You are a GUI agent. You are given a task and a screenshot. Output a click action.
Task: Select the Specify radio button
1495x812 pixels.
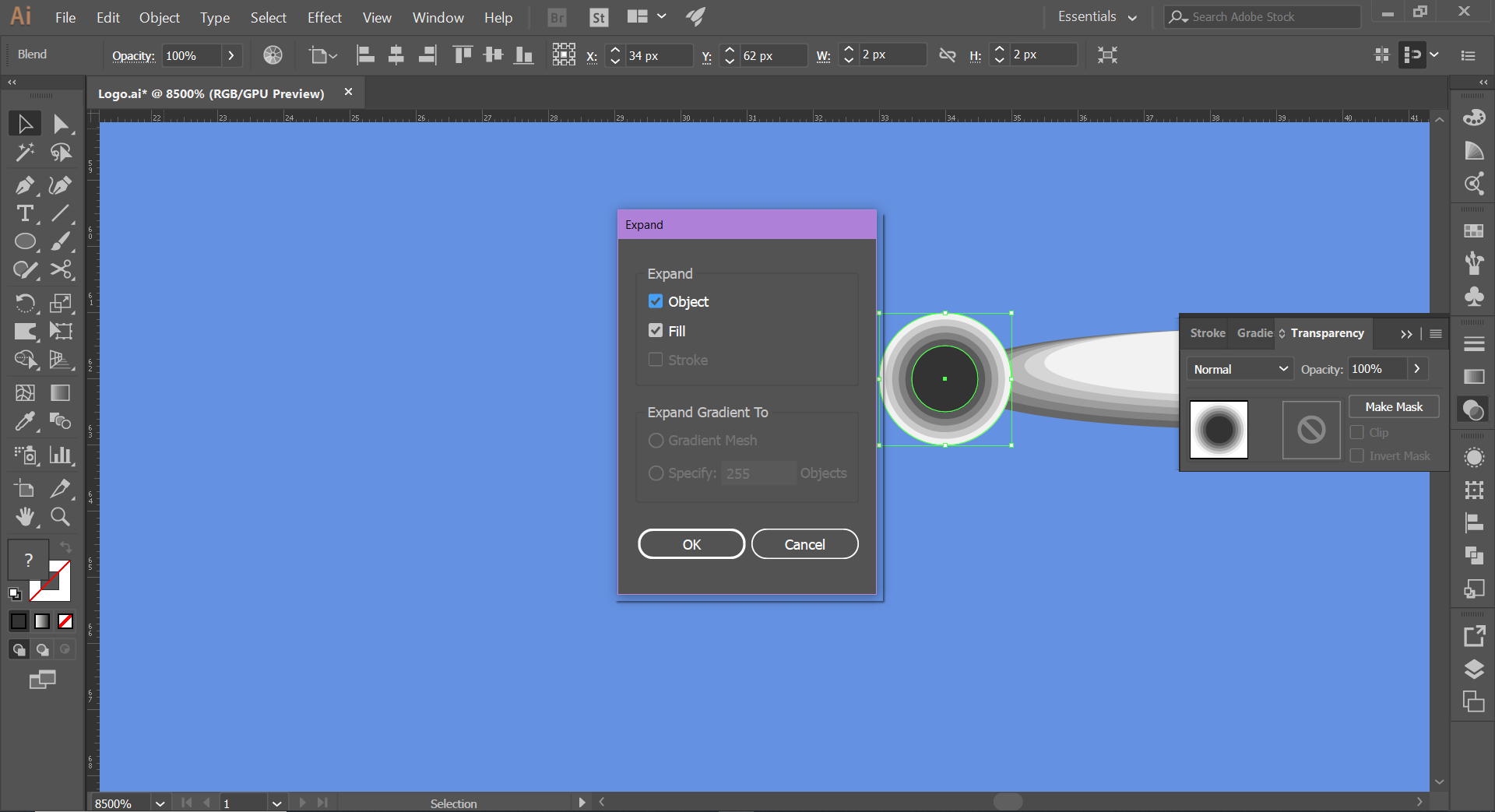(656, 473)
